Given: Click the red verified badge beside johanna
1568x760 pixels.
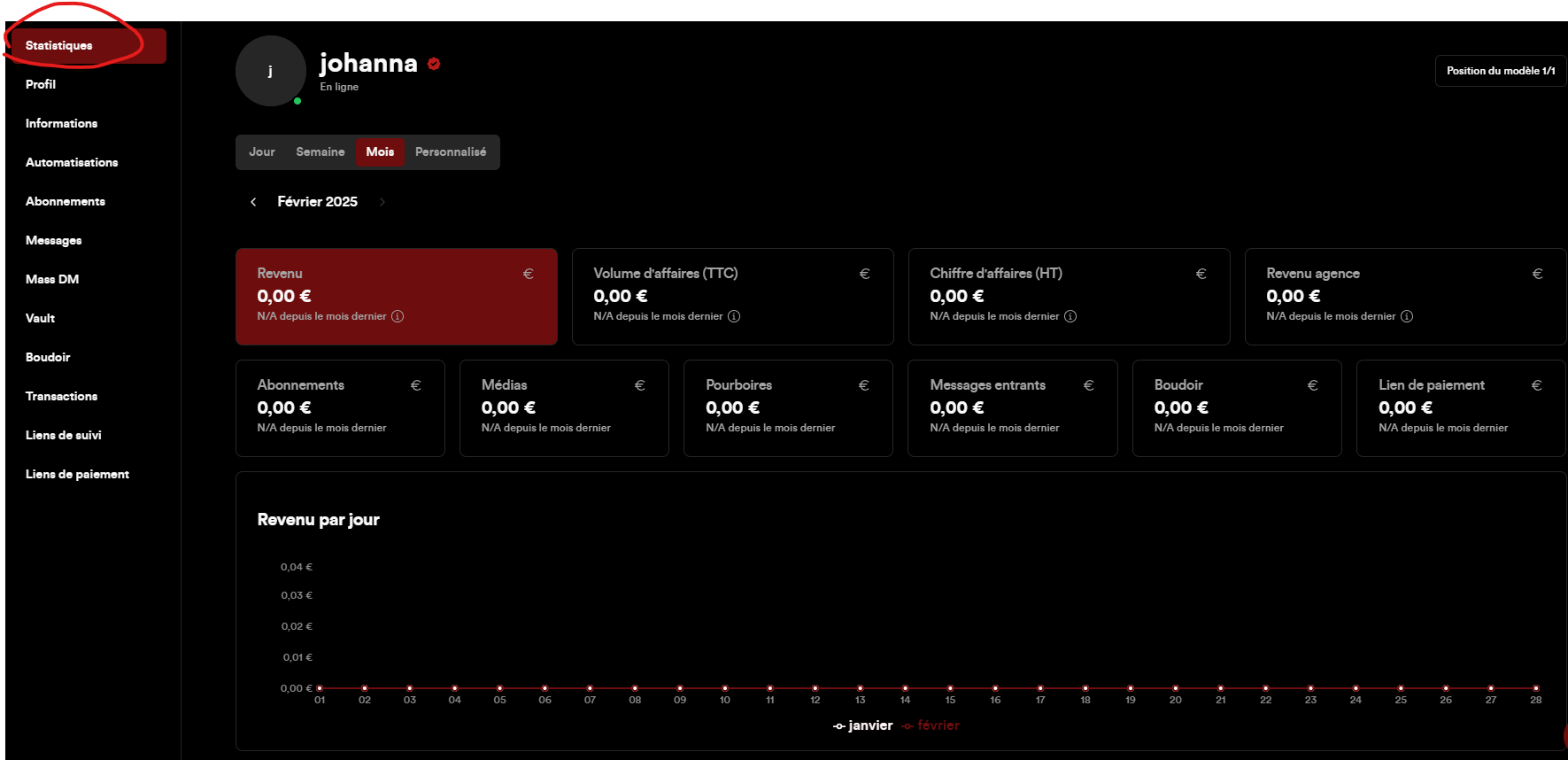Looking at the screenshot, I should (x=434, y=63).
